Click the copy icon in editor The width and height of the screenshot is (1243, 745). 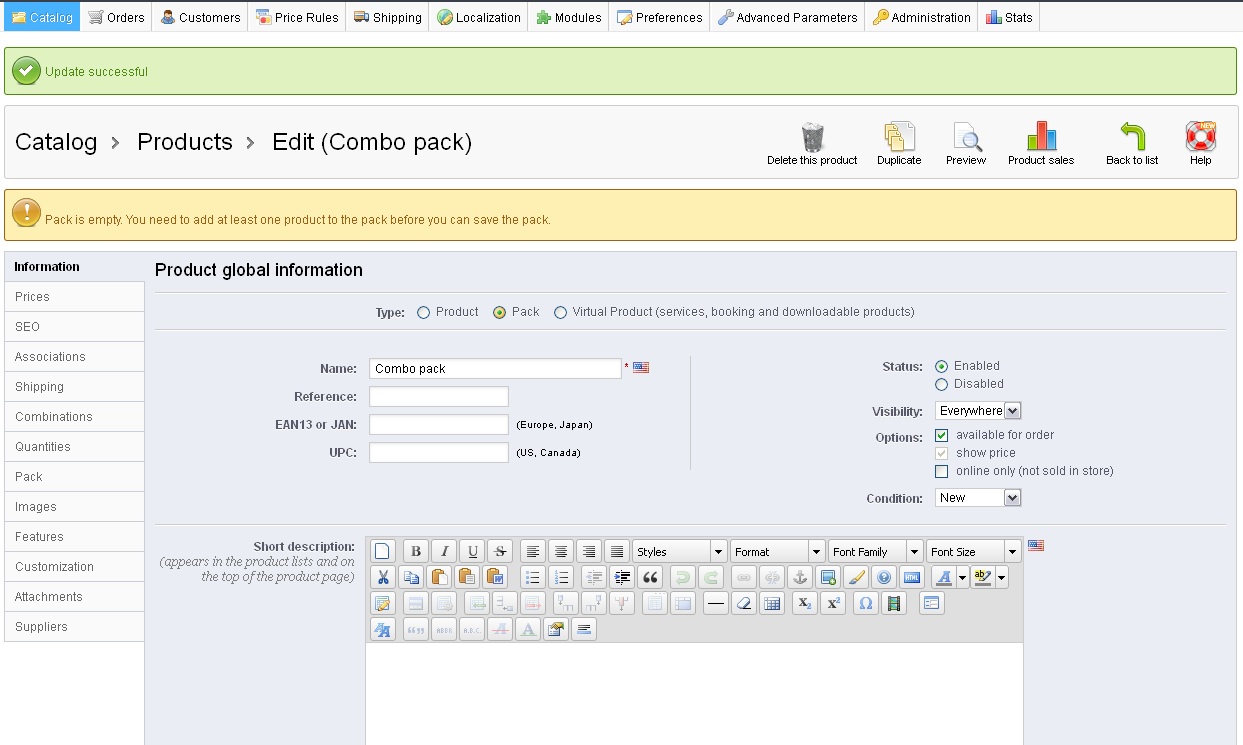[x=410, y=577]
